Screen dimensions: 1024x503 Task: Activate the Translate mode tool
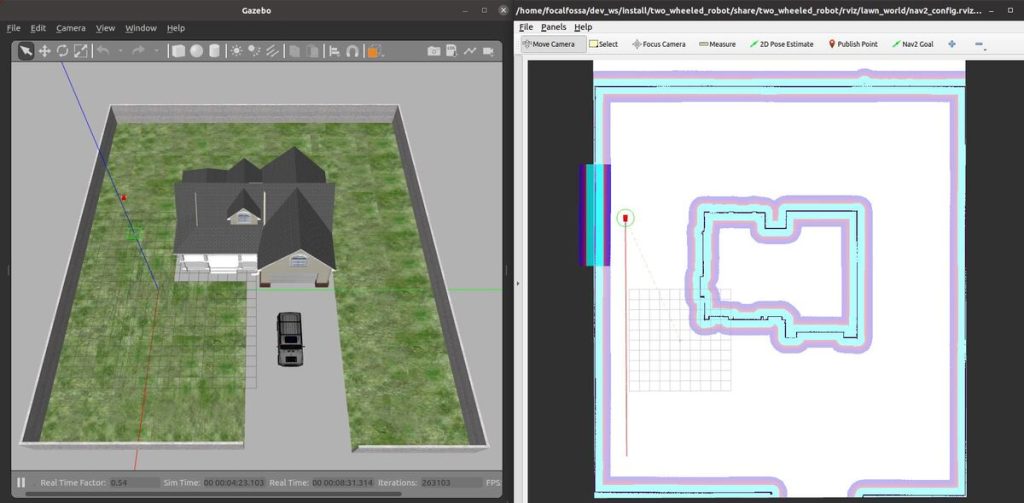pyautogui.click(x=45, y=50)
